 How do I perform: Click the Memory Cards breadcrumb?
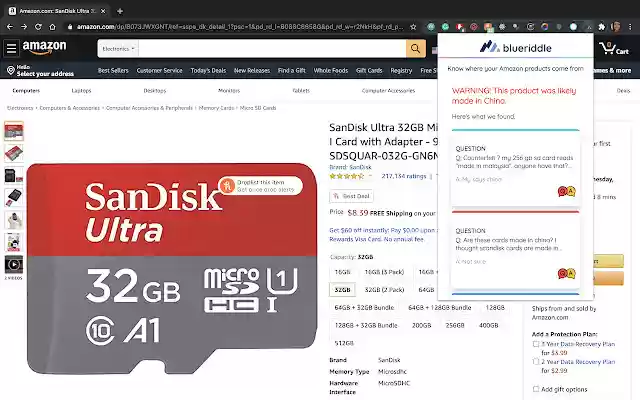(x=216, y=108)
